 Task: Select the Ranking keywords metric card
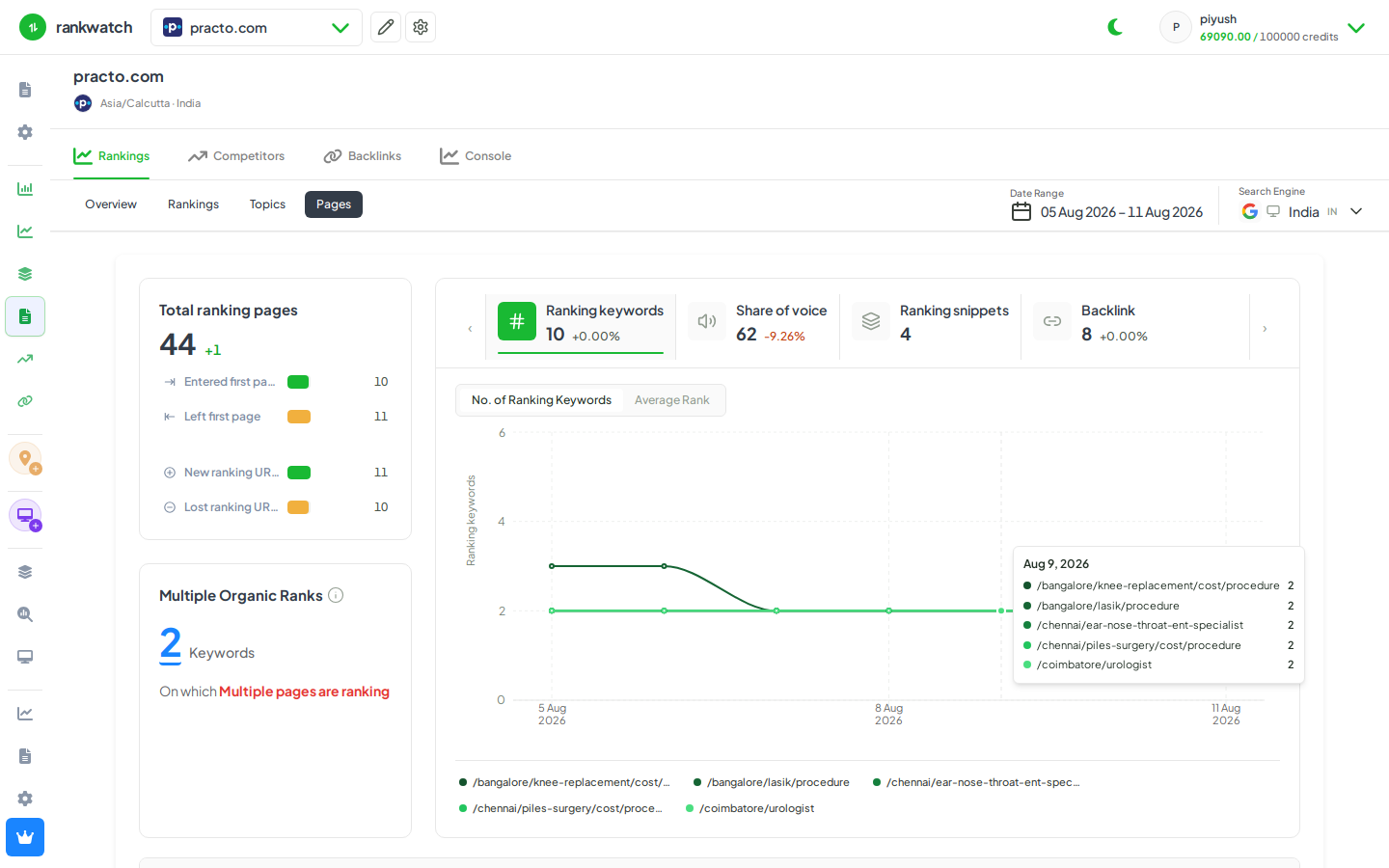coord(581,327)
